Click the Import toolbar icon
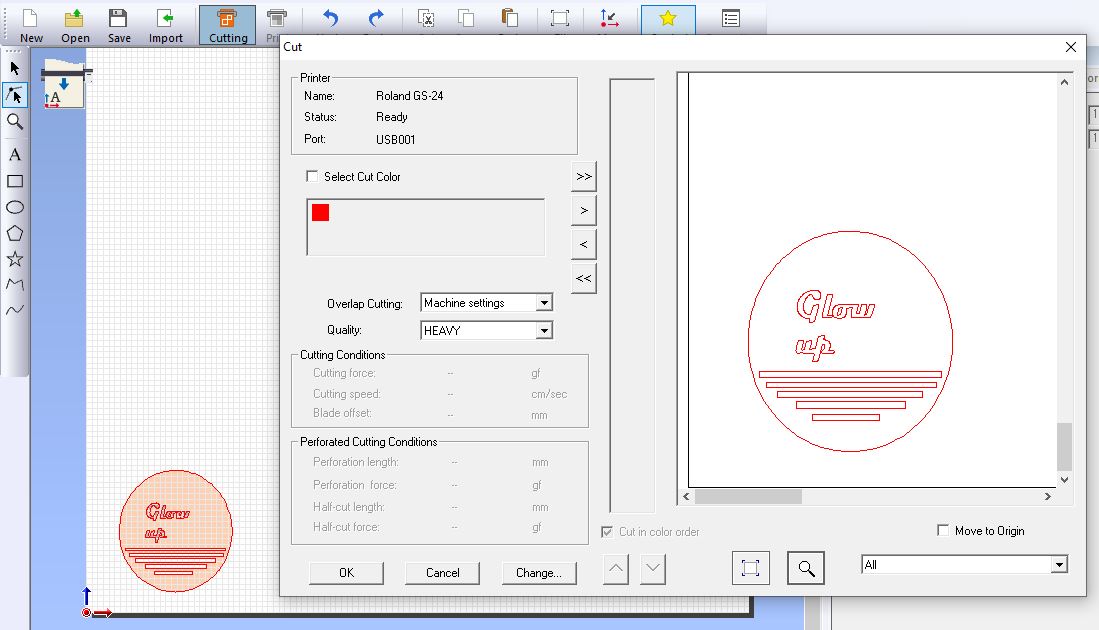 point(165,25)
